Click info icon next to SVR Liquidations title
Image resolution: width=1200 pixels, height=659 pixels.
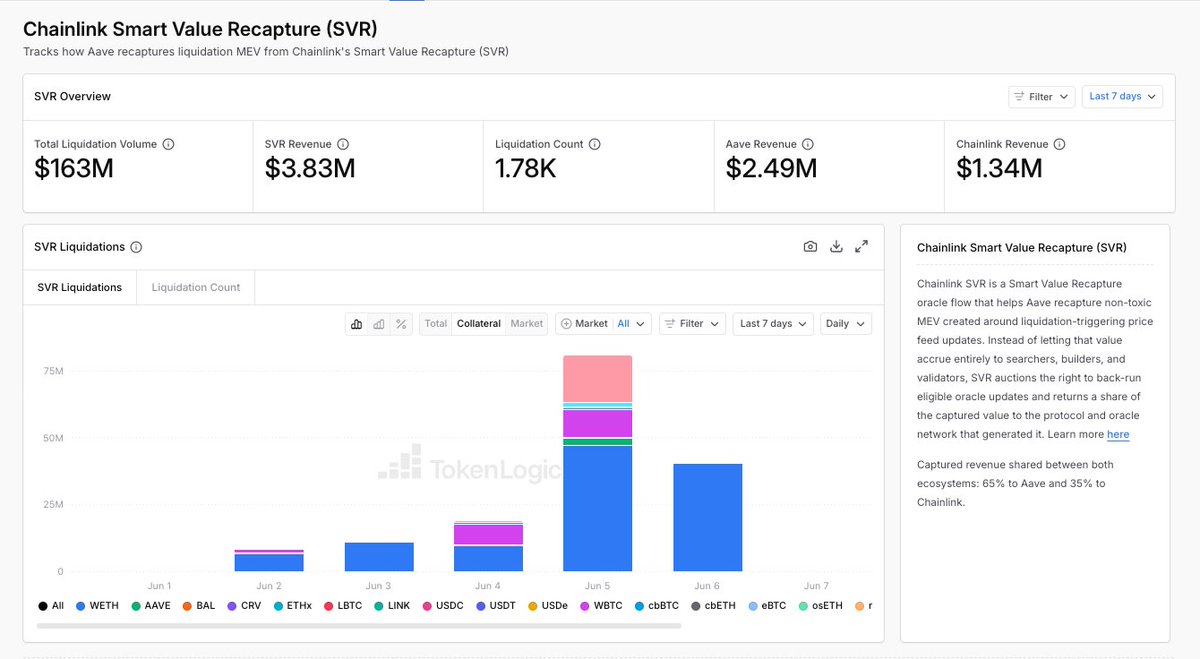click(x=136, y=247)
